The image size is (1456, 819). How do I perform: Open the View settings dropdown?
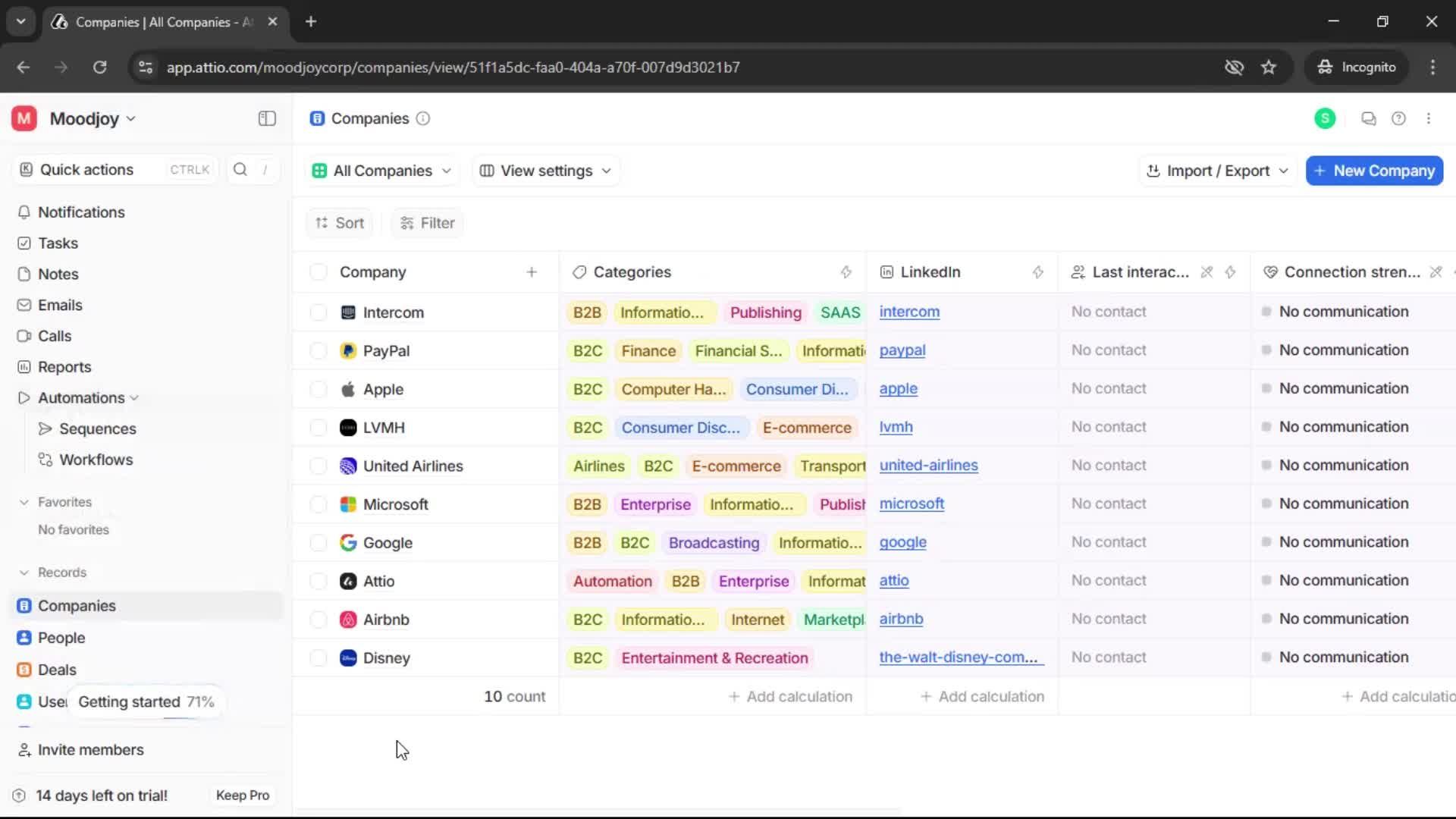545,171
